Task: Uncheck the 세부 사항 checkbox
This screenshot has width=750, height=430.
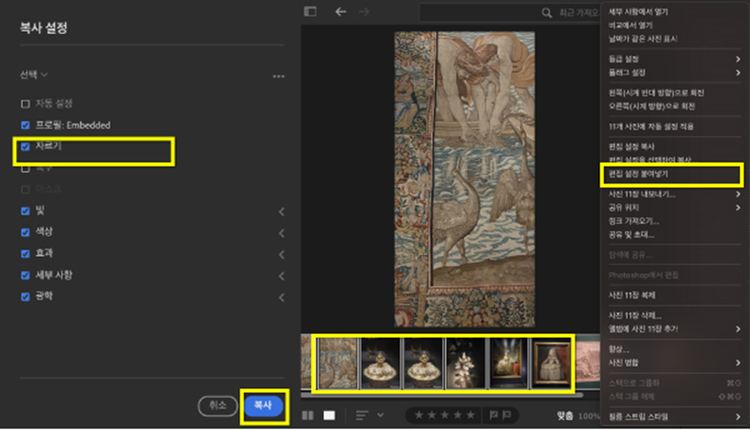Action: coord(25,276)
